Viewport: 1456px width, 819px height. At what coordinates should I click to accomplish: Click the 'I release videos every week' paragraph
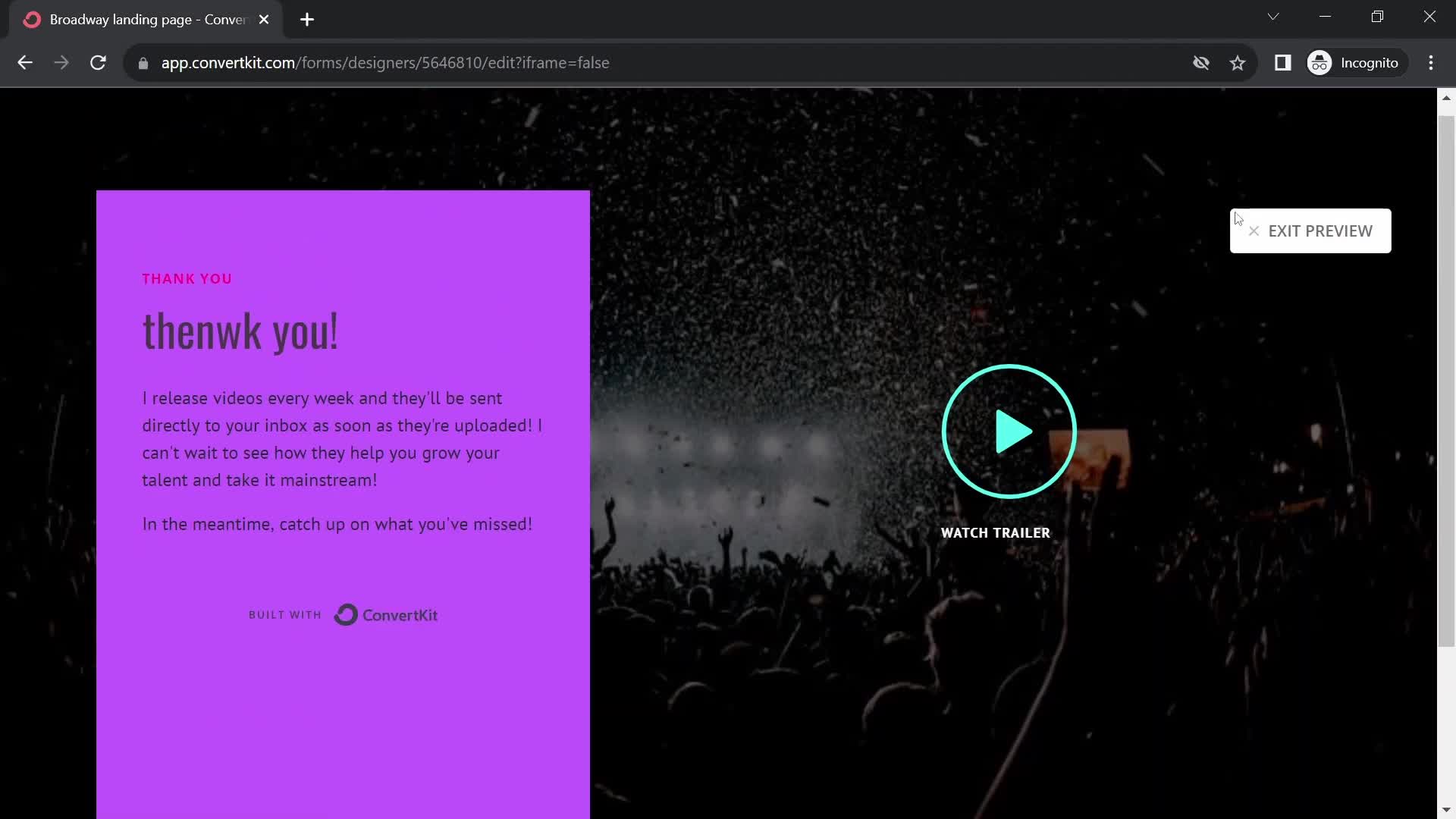pyautogui.click(x=342, y=439)
